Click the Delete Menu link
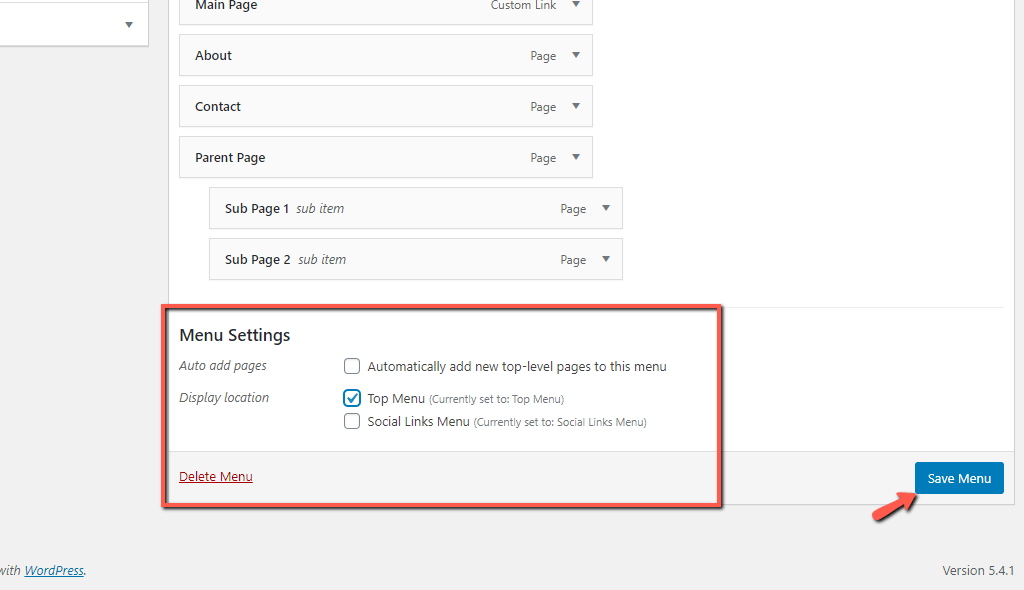This screenshot has height=590, width=1024. [216, 476]
